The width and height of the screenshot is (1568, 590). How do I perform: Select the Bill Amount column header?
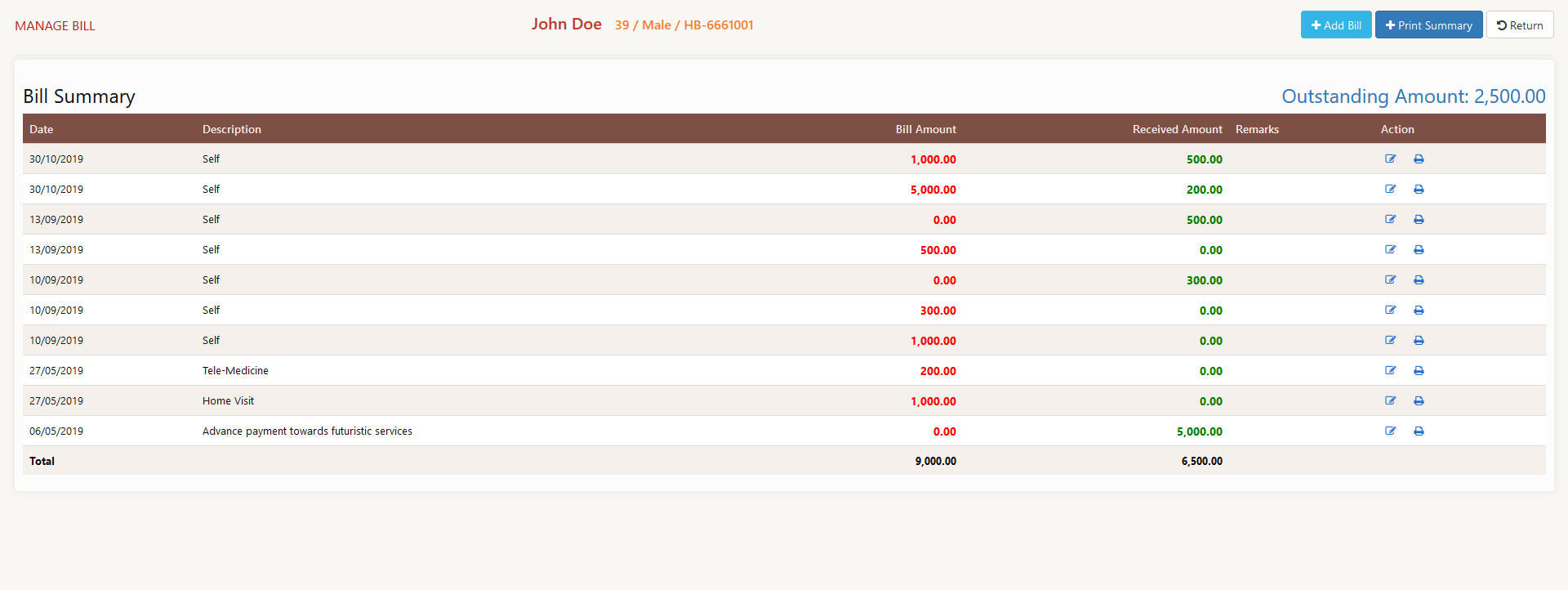(925, 129)
